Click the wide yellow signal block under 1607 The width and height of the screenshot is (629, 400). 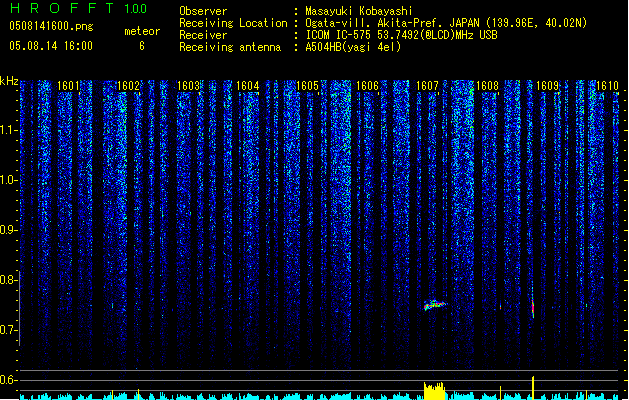tap(434, 391)
